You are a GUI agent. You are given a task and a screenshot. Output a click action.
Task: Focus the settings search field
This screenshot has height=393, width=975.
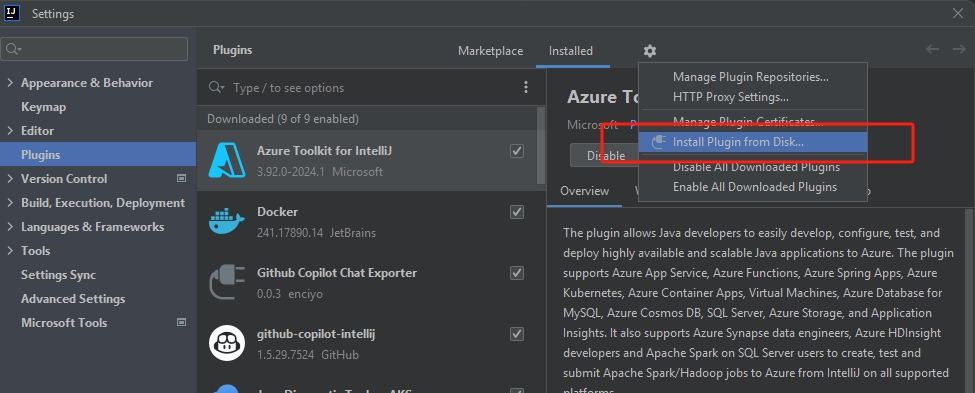(94, 49)
